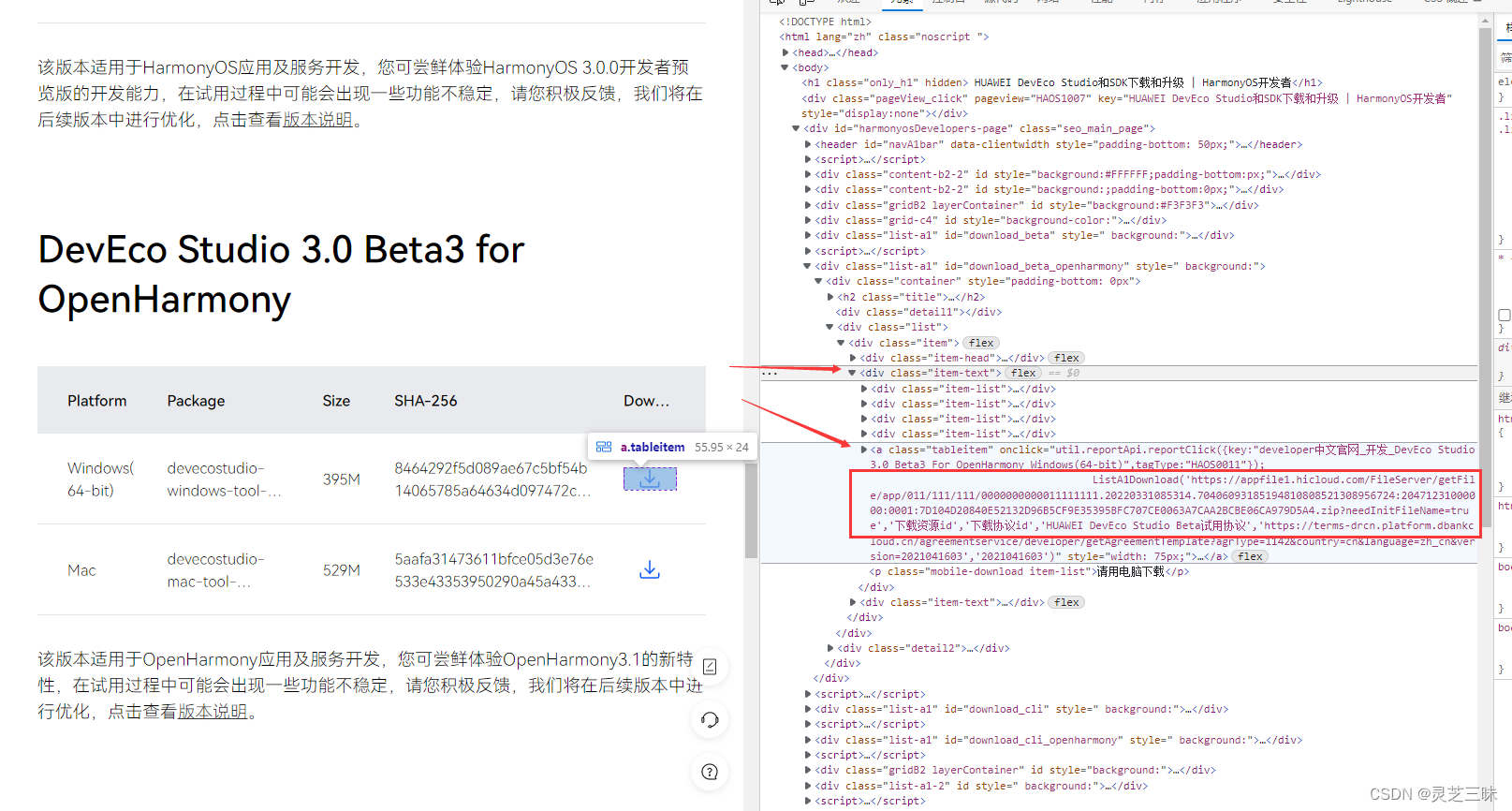The height and width of the screenshot is (811, 1512).
Task: Expand the download_cli_openharmony div node
Action: pyautogui.click(x=808, y=740)
